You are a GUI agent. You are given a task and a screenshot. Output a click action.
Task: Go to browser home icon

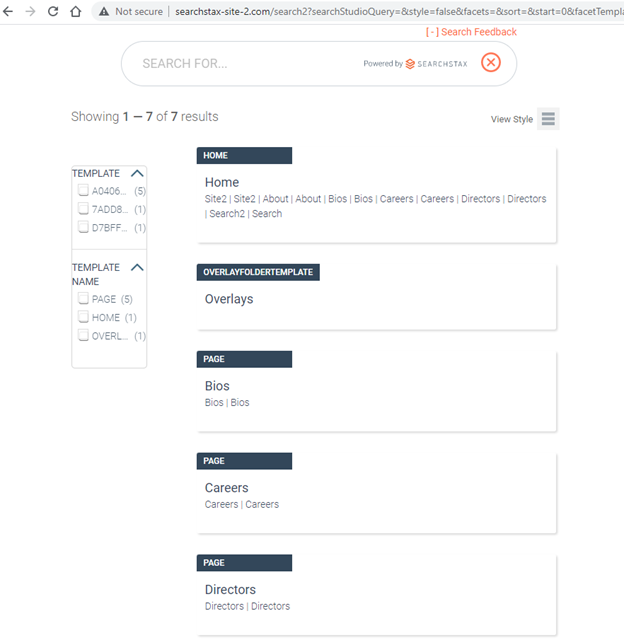[x=76, y=11]
